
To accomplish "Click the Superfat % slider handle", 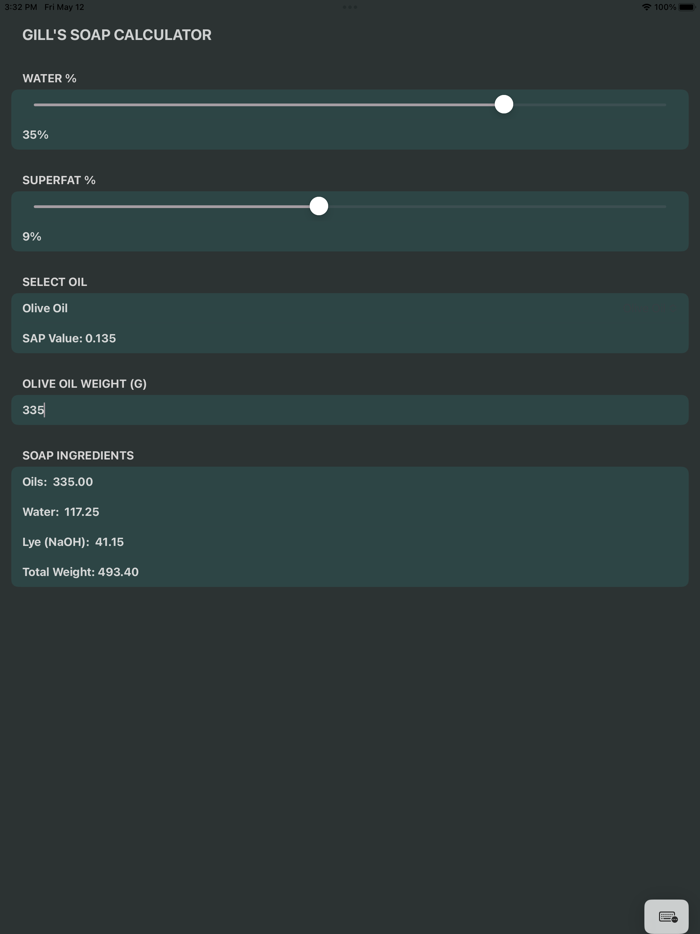I will click(319, 206).
